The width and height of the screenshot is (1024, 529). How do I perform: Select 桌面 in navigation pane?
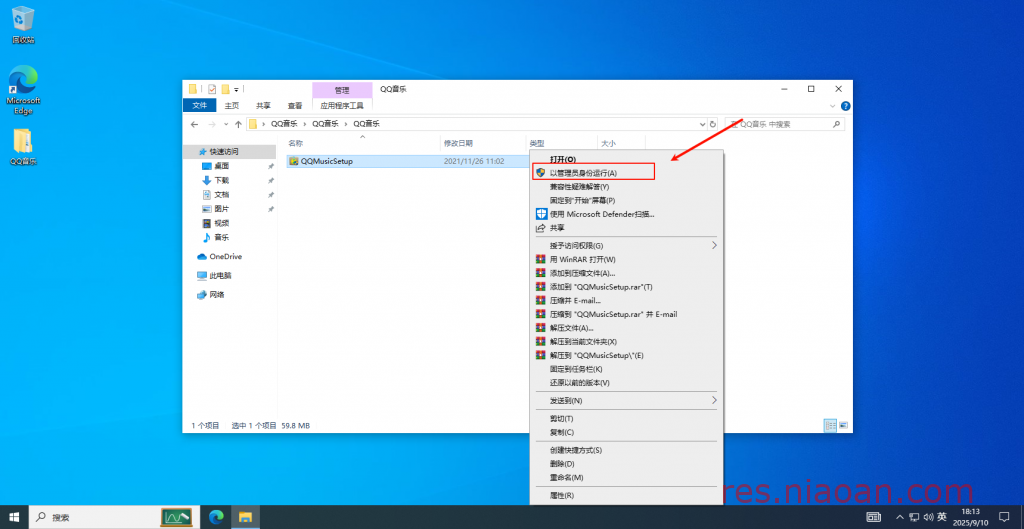pyautogui.click(x=221, y=166)
